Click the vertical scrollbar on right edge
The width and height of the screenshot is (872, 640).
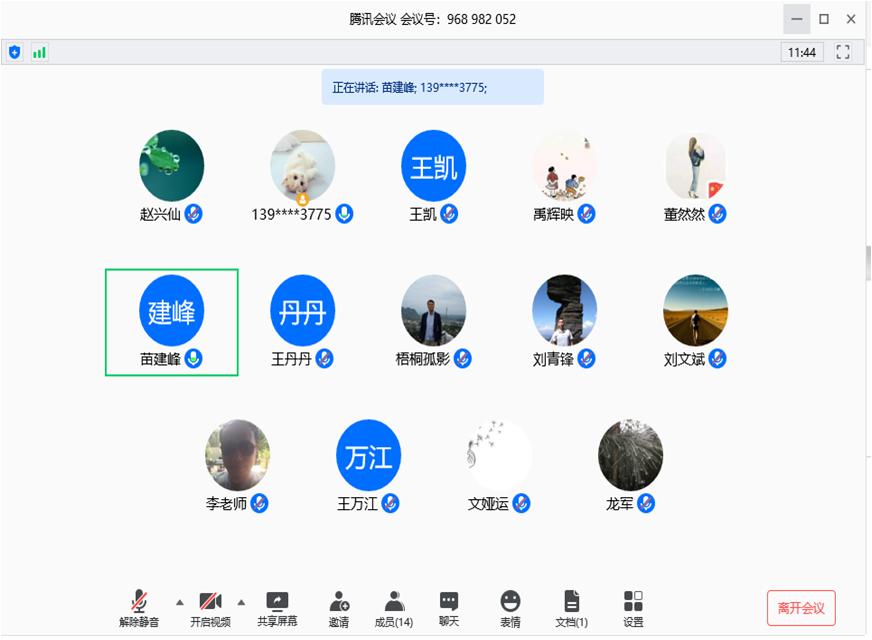coord(868,264)
